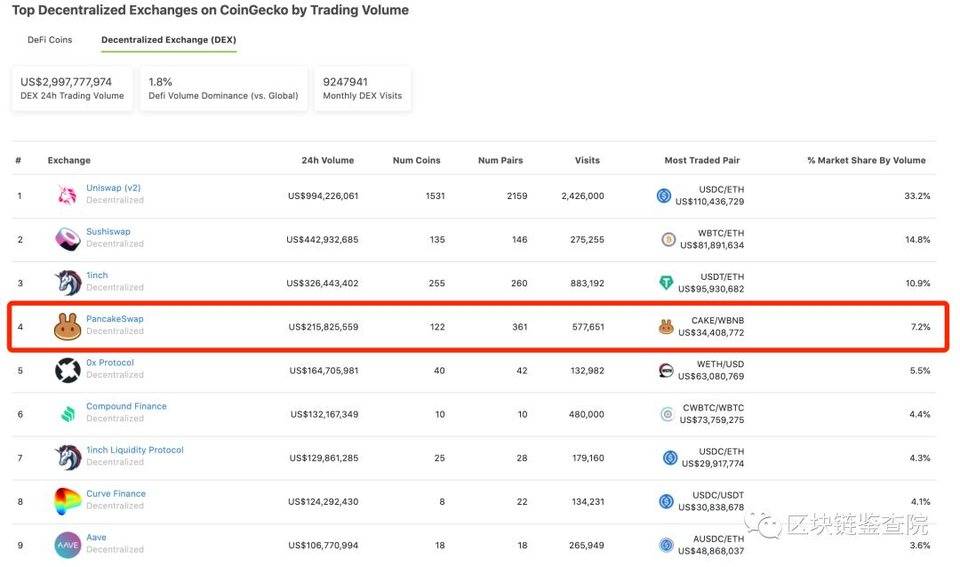960x567 pixels.
Task: Click AUSDC coin icon in Aave row
Action: click(666, 545)
